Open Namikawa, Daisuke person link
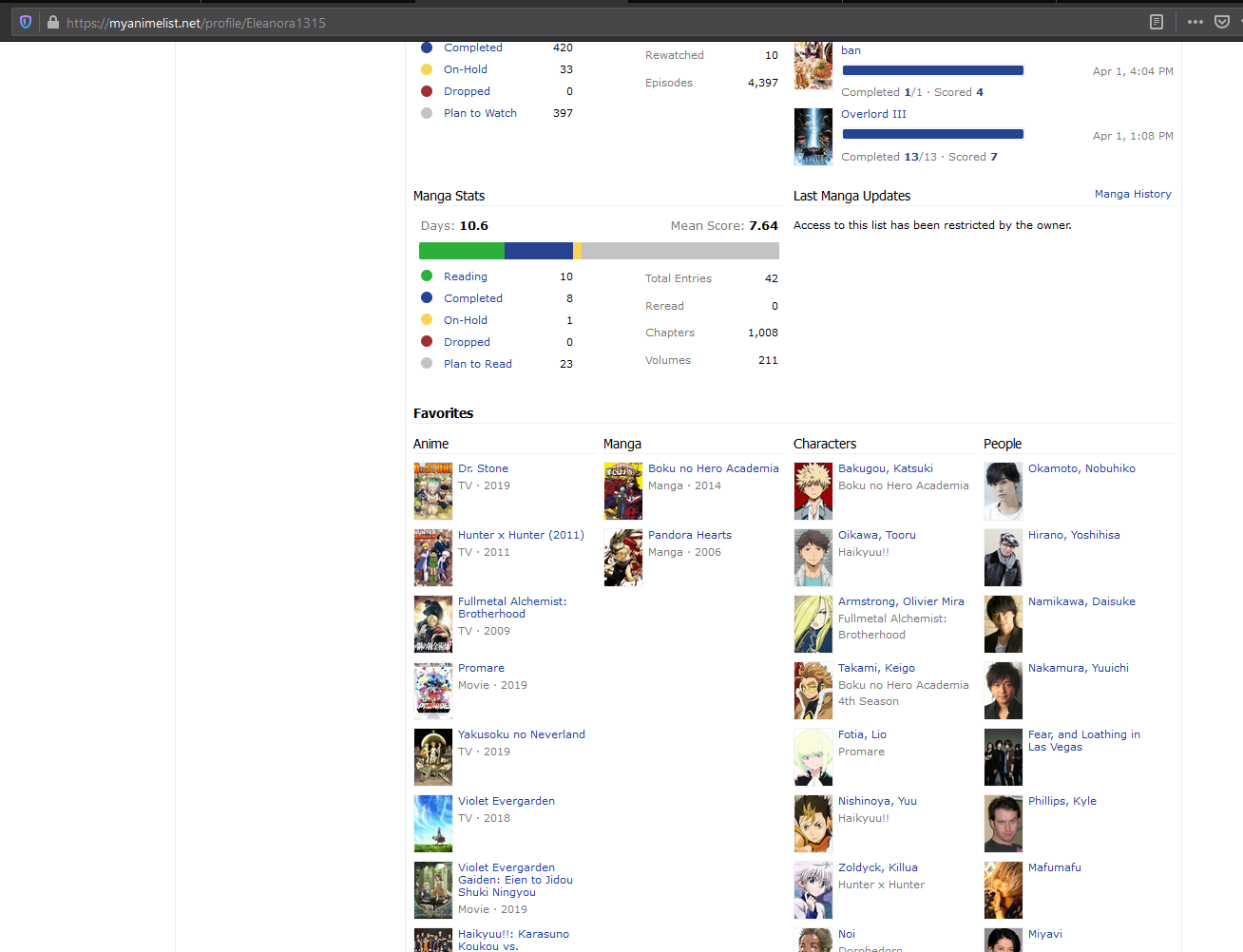This screenshot has height=952, width=1243. (1081, 601)
